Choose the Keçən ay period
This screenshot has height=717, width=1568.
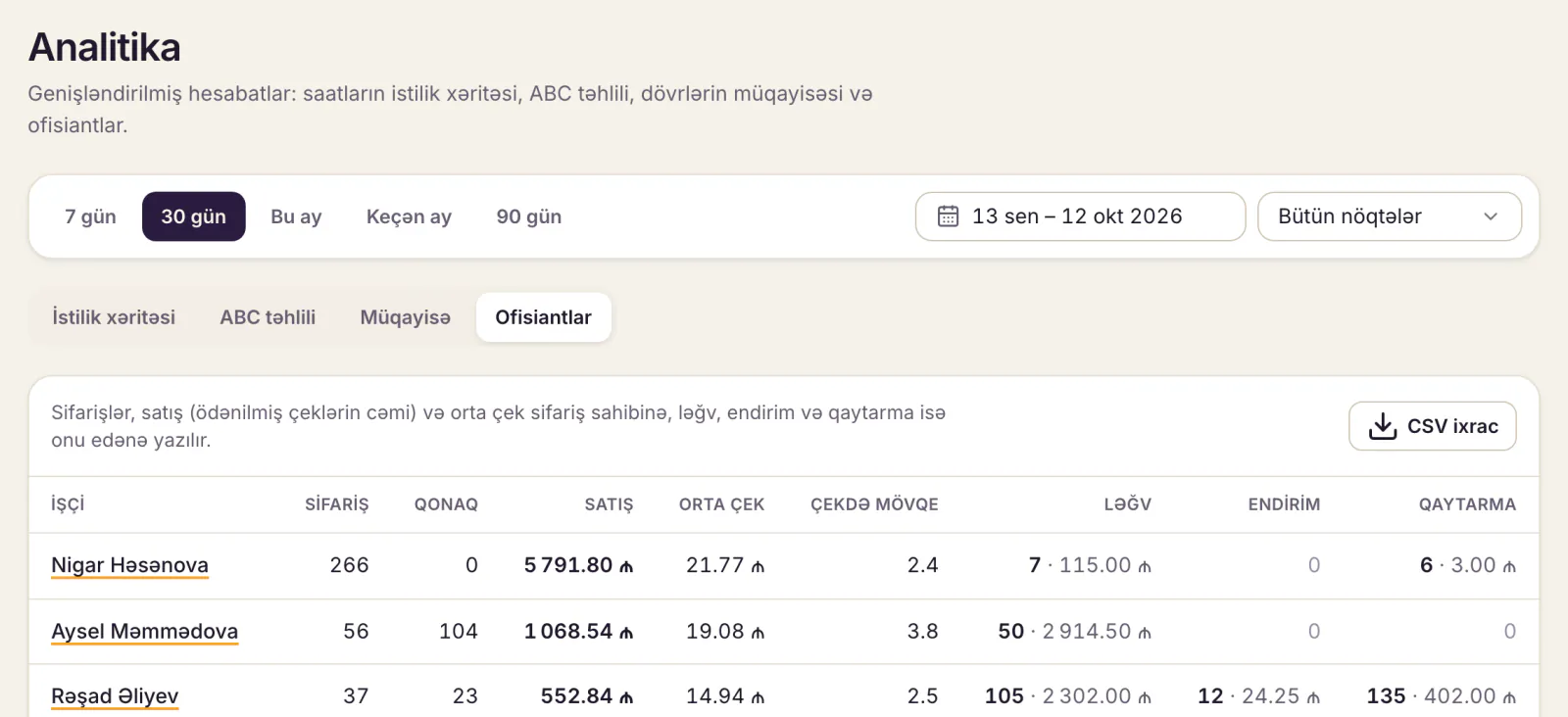point(409,216)
